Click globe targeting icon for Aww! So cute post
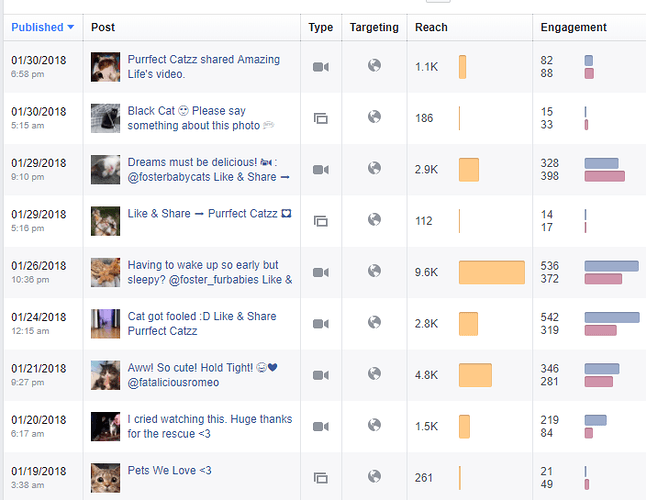This screenshot has height=500, width=646. pyautogui.click(x=374, y=374)
